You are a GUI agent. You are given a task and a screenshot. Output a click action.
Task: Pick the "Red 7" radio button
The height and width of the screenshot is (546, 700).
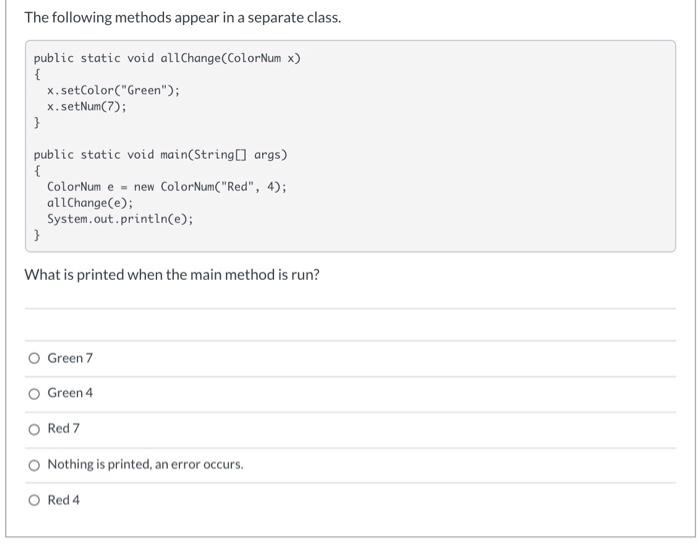coord(35,429)
